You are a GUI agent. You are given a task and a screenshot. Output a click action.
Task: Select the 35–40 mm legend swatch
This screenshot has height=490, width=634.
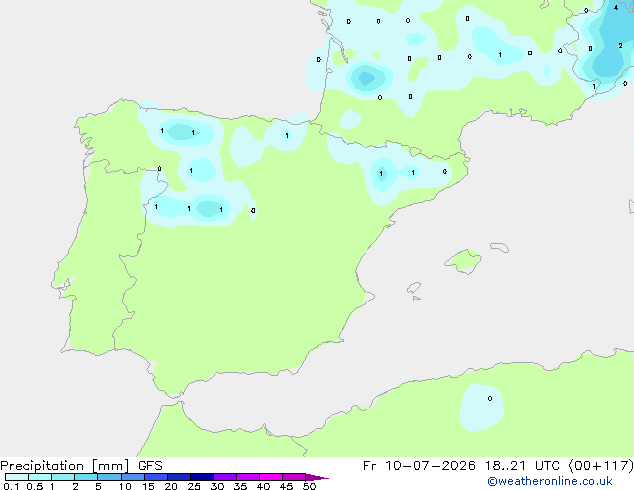[x=247, y=477]
